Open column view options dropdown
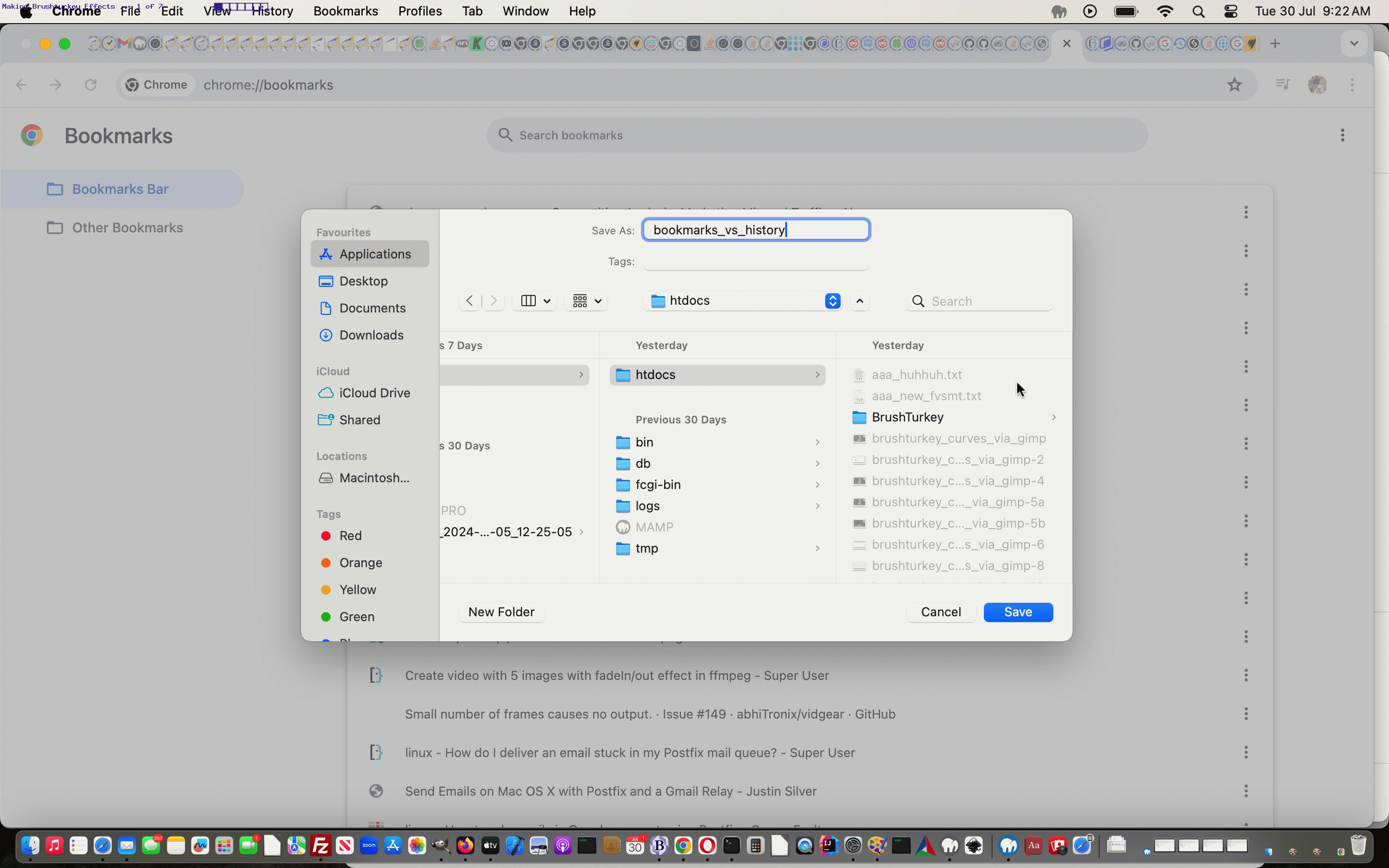The image size is (1389, 868). coord(535,301)
